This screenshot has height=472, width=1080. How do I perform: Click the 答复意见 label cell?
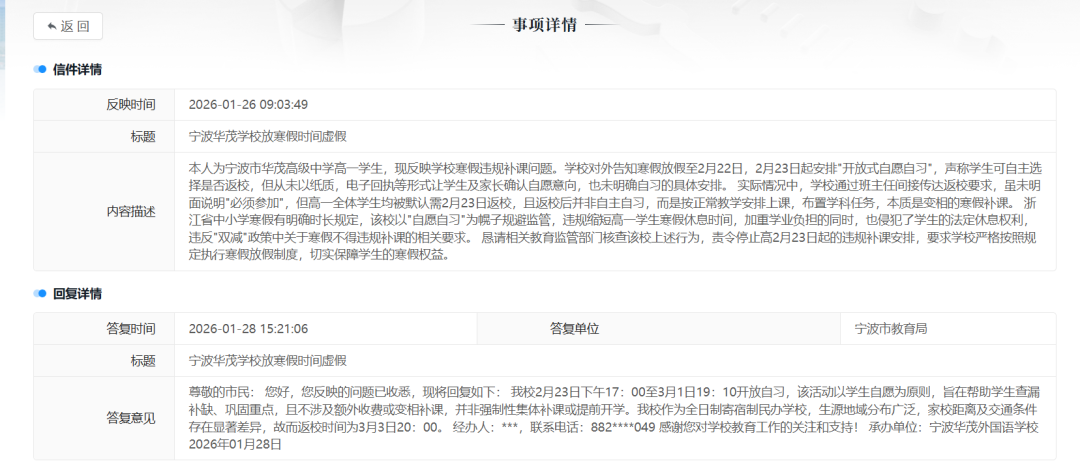pyautogui.click(x=131, y=417)
